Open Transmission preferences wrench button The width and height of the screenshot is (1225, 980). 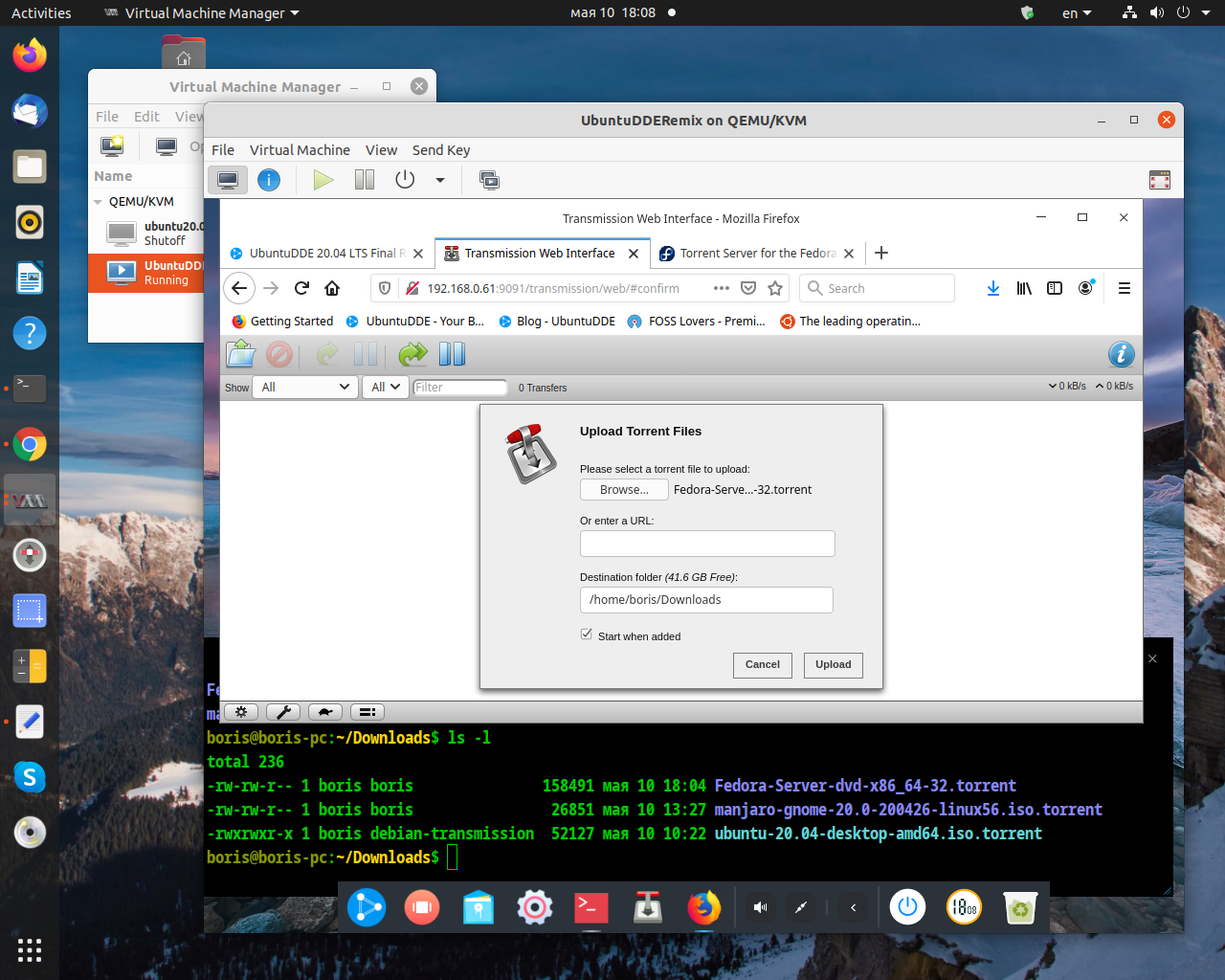point(283,712)
